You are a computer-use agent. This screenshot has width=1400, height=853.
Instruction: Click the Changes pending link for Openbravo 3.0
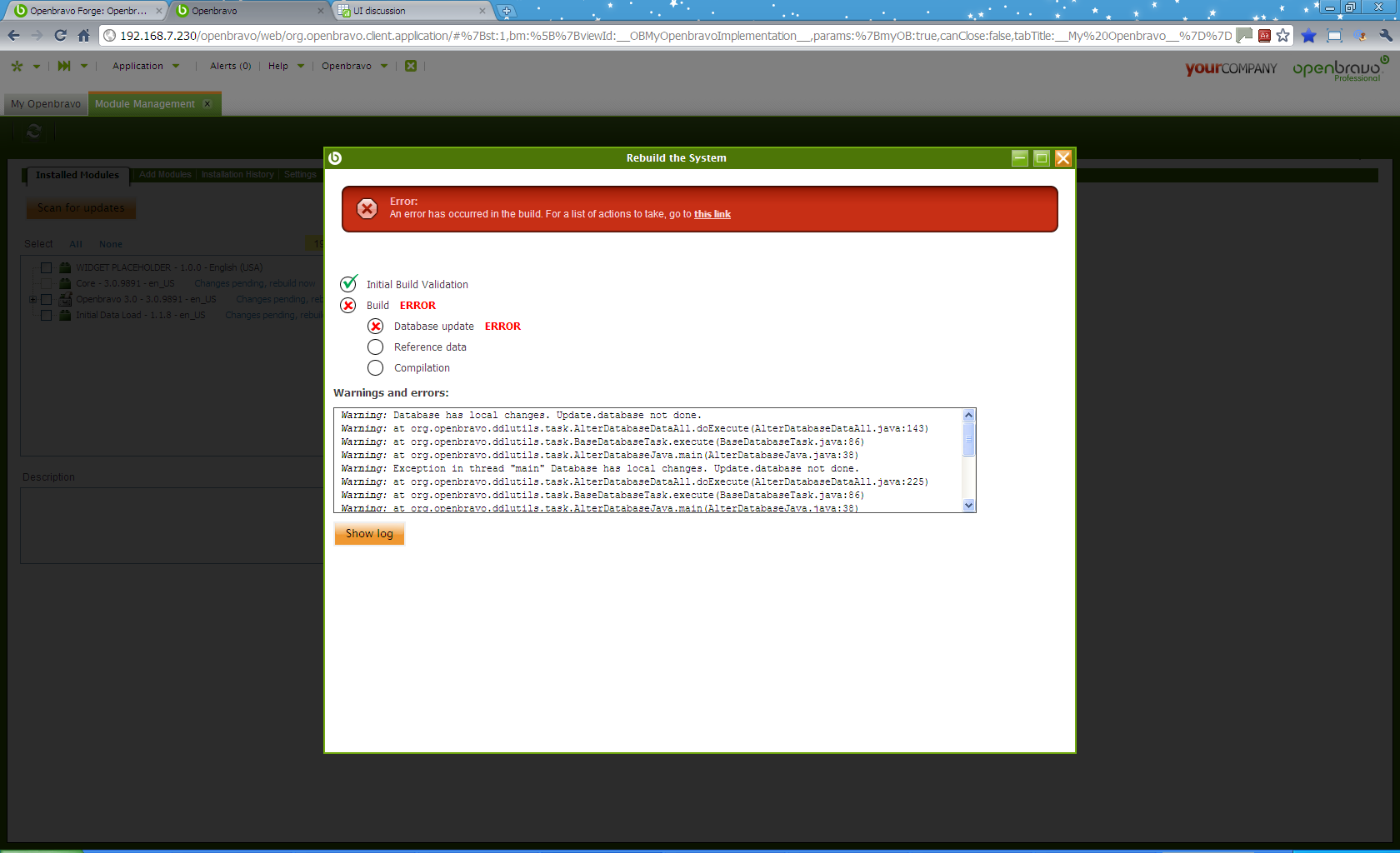[279, 299]
